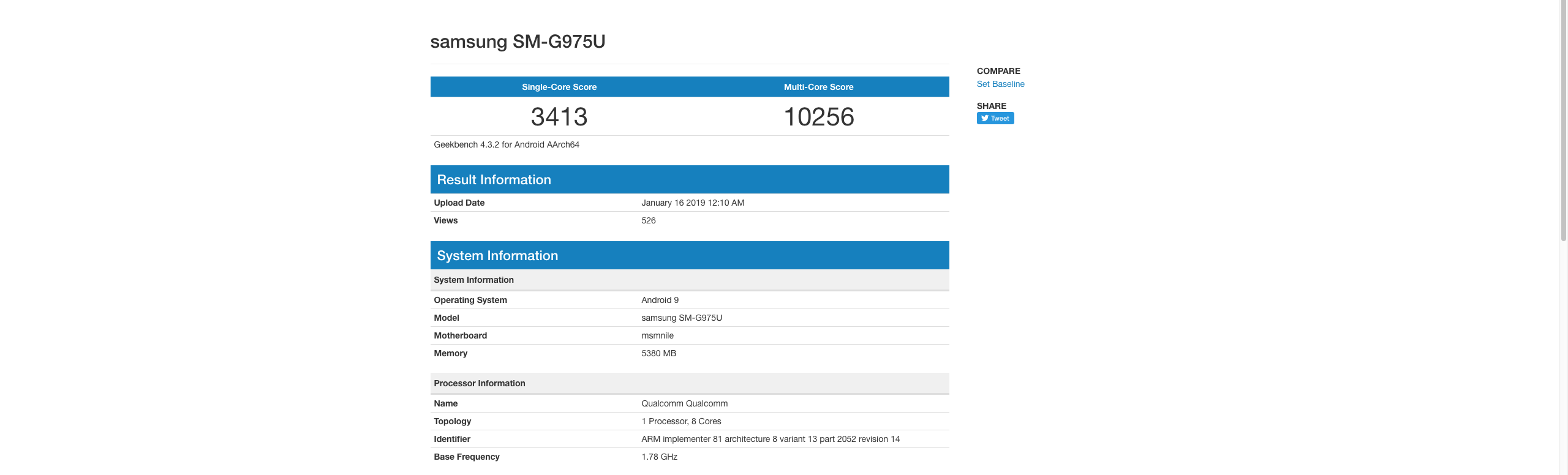This screenshot has height=475, width=1568.
Task: Select the Single-Core Score column header
Action: (x=559, y=87)
